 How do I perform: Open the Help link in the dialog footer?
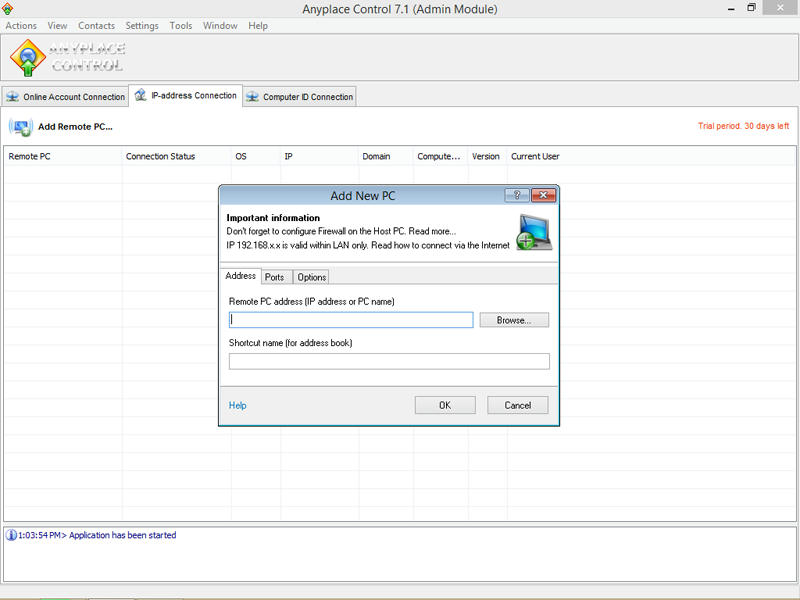tap(237, 405)
